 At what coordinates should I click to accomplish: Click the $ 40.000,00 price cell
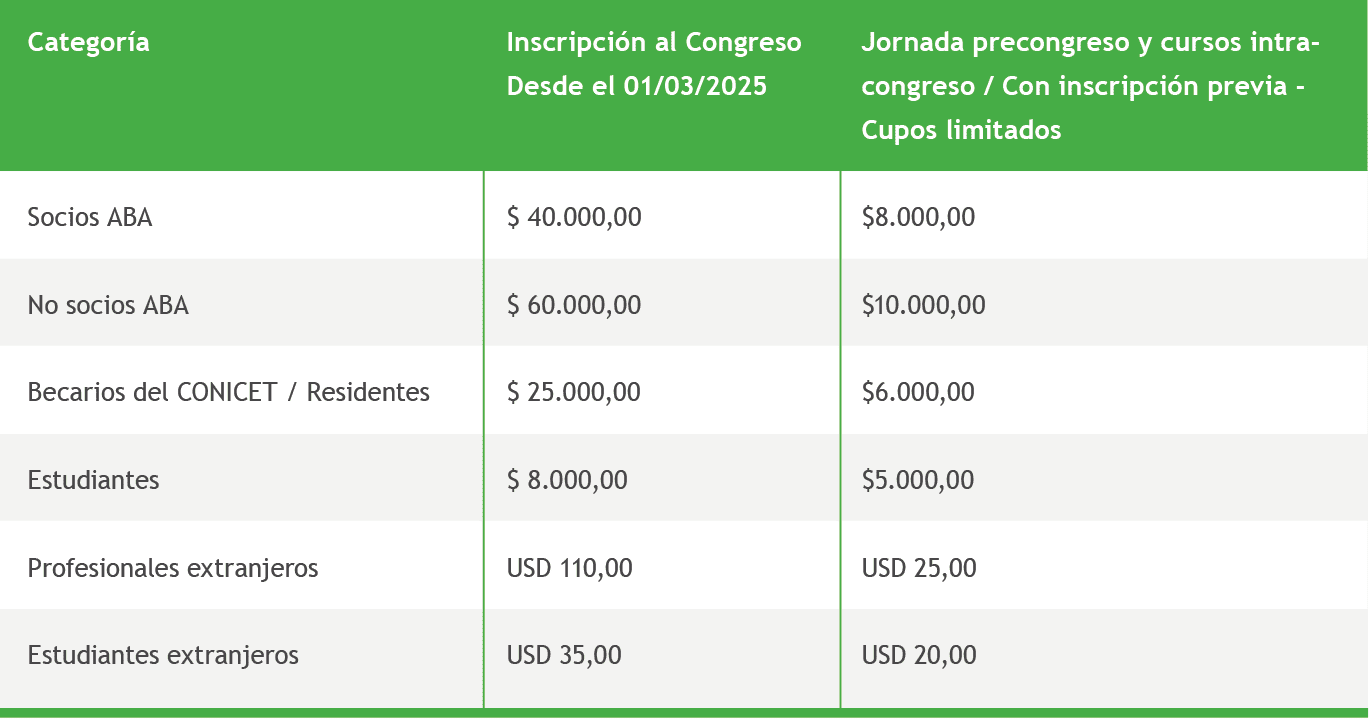[x=574, y=217]
